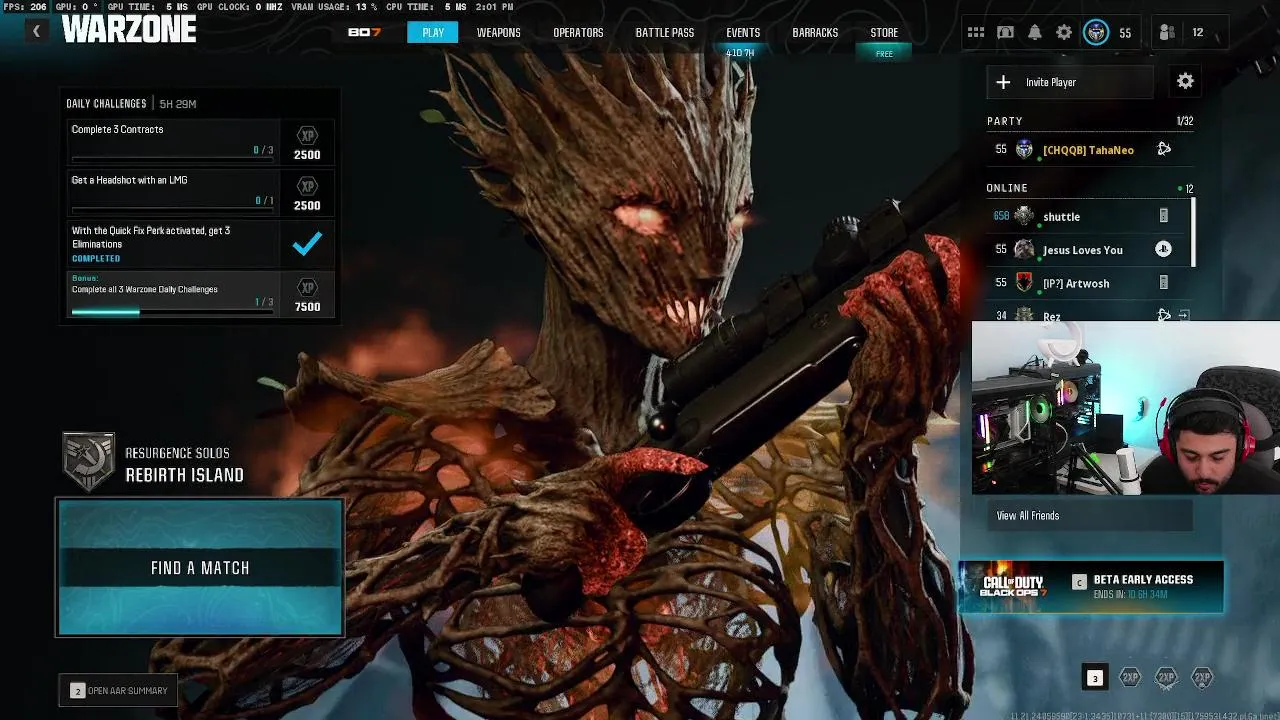Viewport: 1280px width, 720px height.
Task: Click the first 2XP token icon
Action: (1130, 677)
